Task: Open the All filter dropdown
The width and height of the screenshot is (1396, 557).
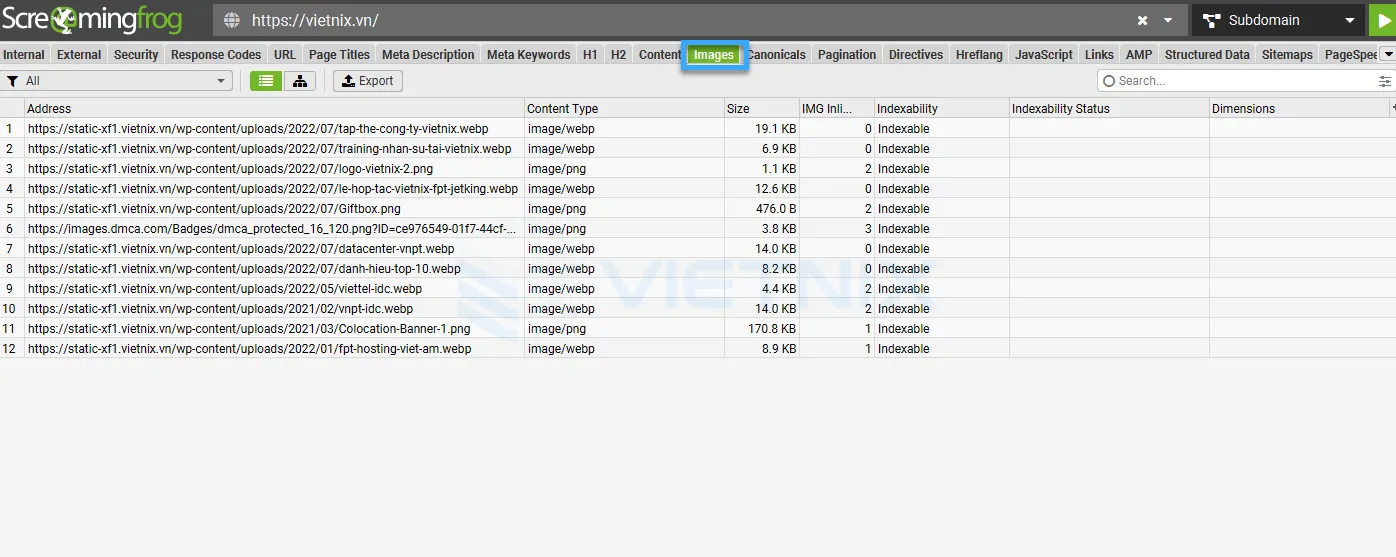Action: tap(118, 81)
